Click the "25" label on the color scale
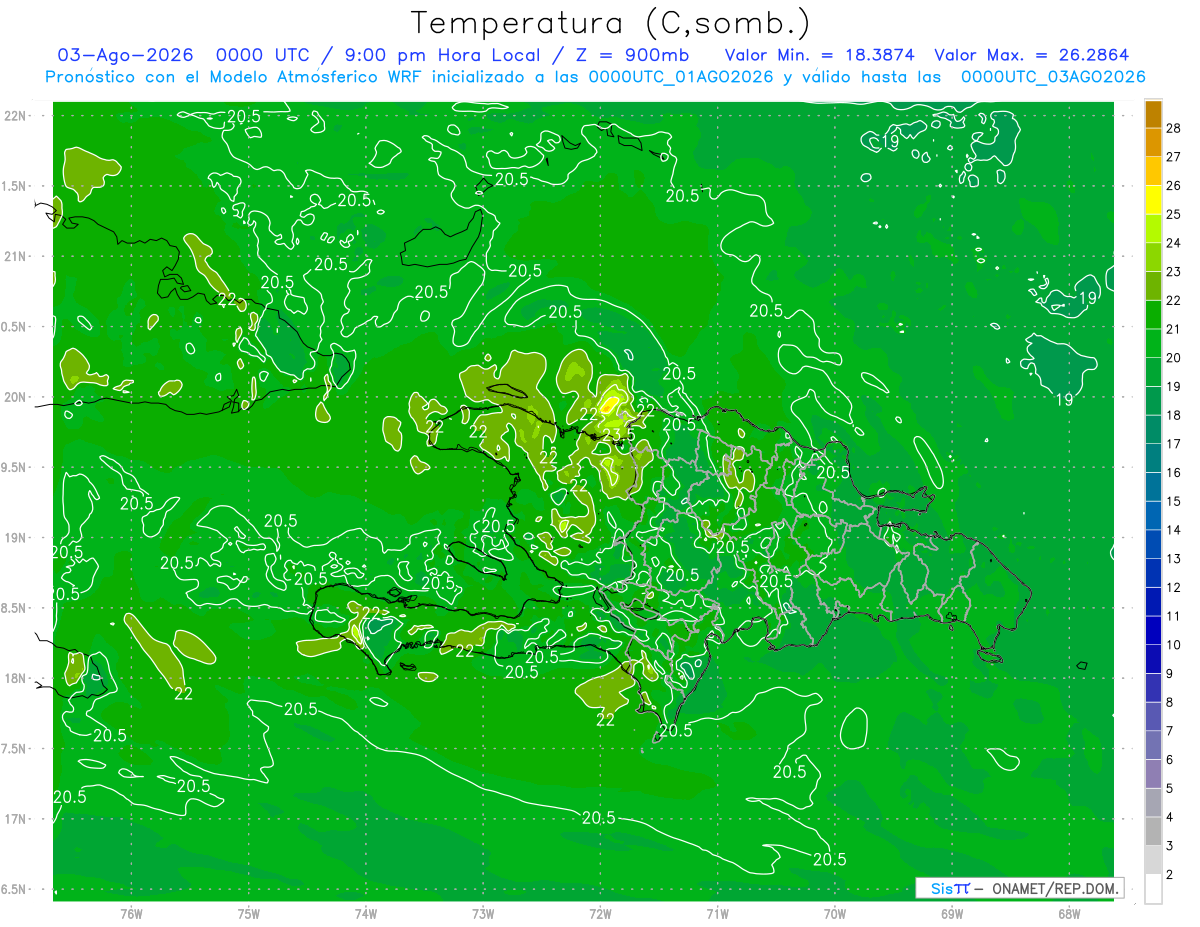The image size is (1200, 927). point(1174,214)
